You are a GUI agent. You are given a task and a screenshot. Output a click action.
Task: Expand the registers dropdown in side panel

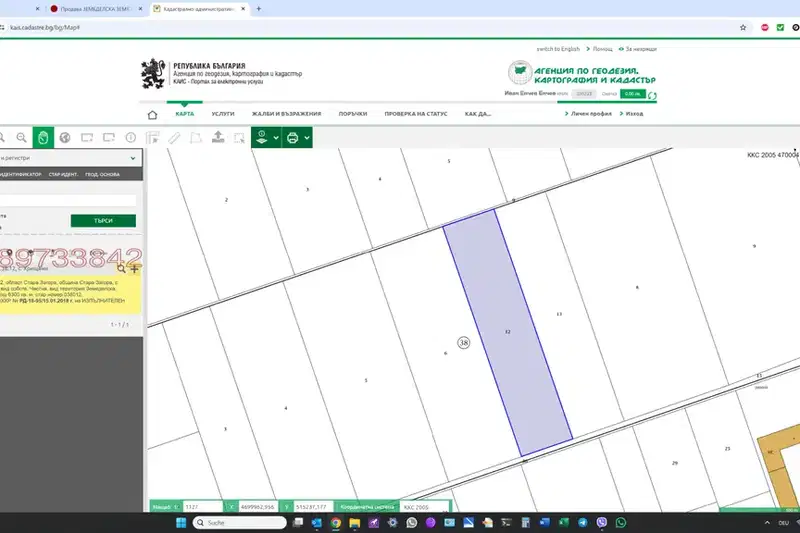(133, 158)
